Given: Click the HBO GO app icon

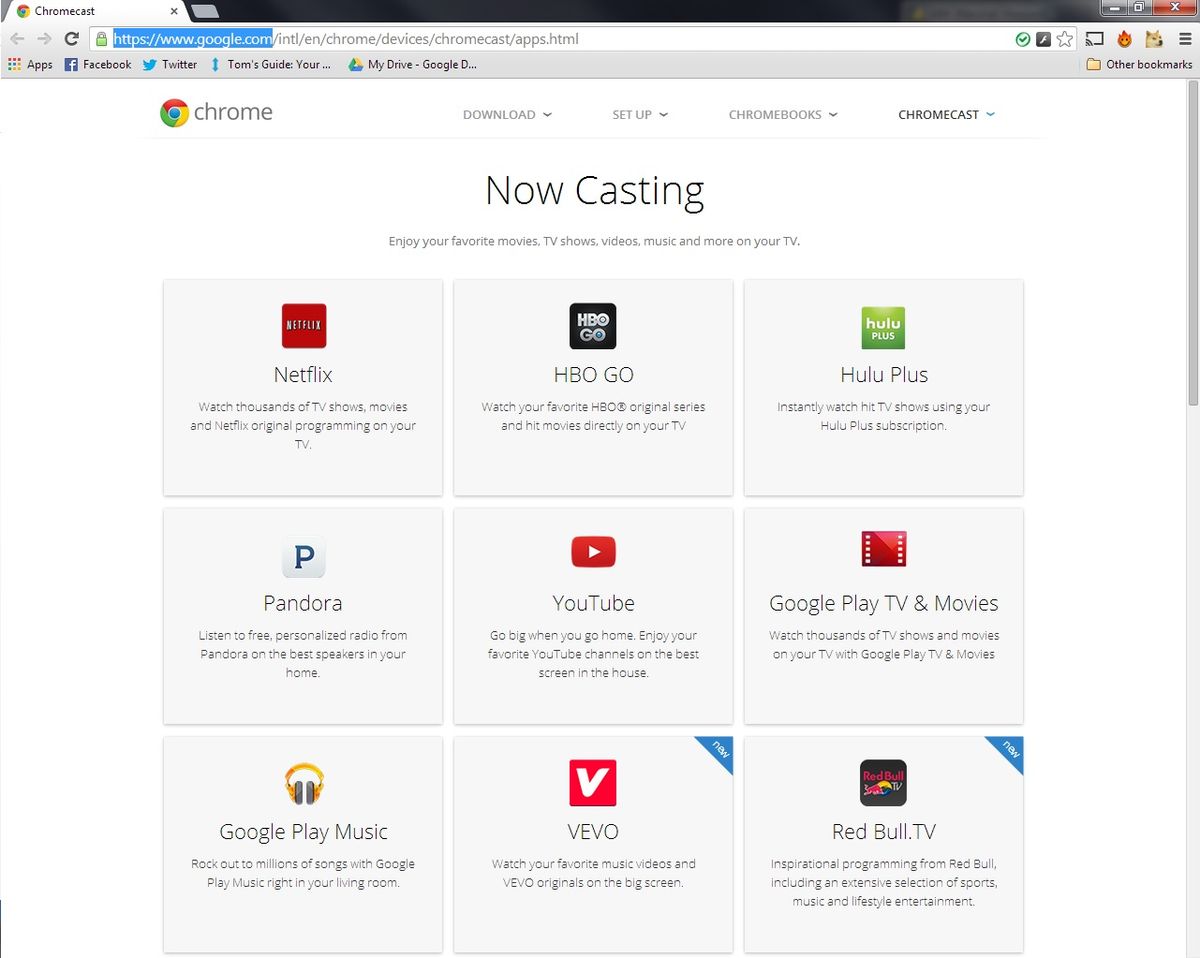Looking at the screenshot, I should tap(593, 325).
